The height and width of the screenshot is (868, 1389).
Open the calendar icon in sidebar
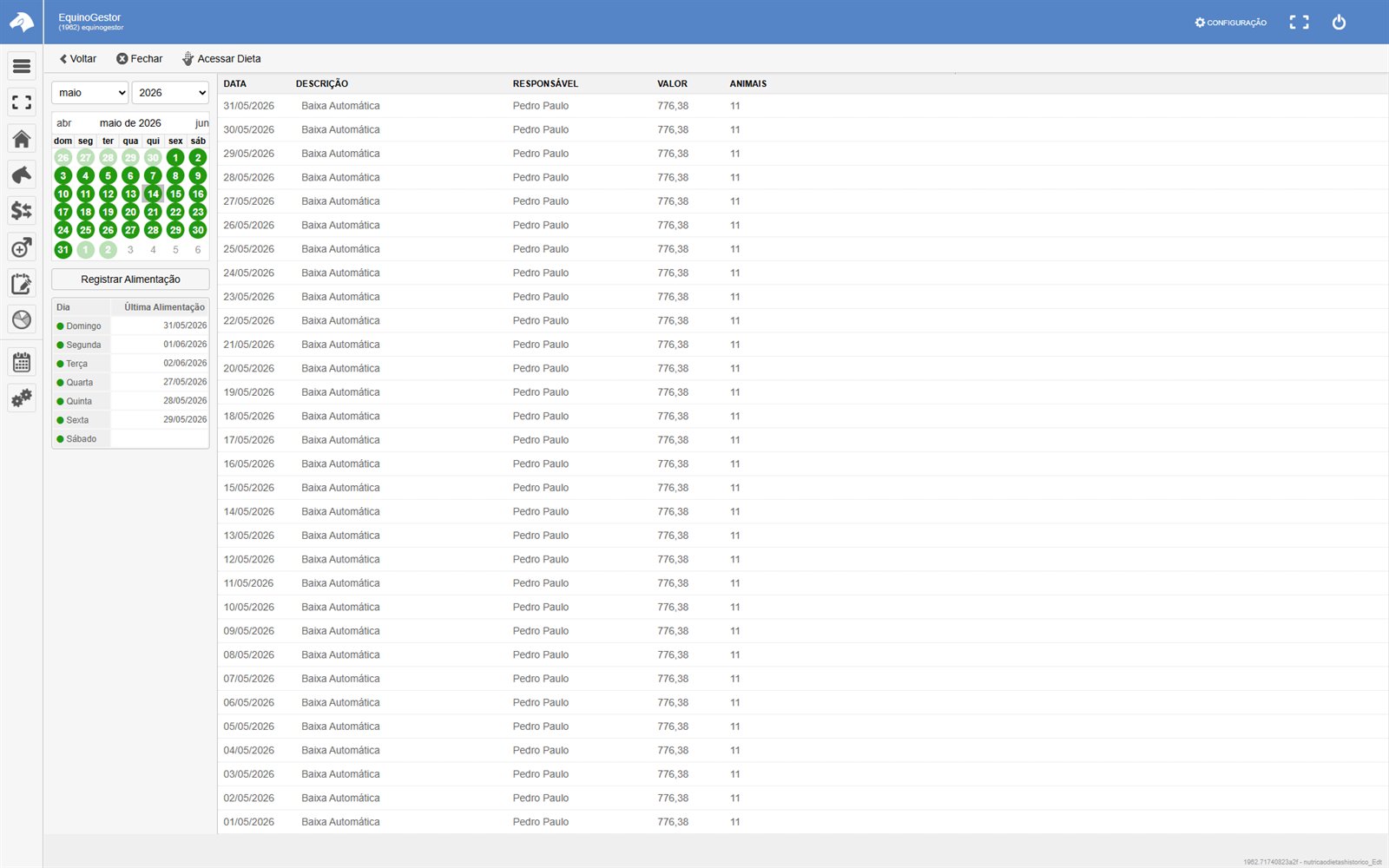click(22, 362)
